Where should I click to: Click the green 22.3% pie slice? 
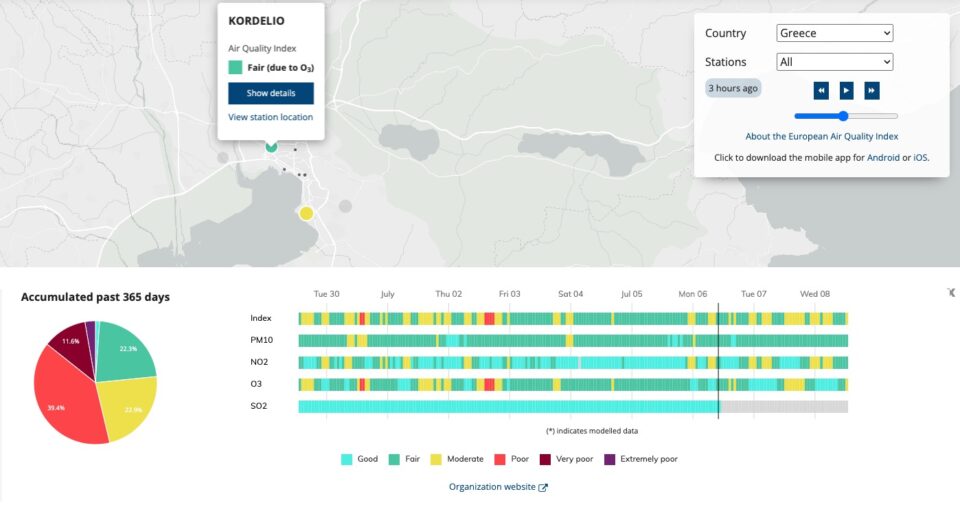pyautogui.click(x=126, y=354)
